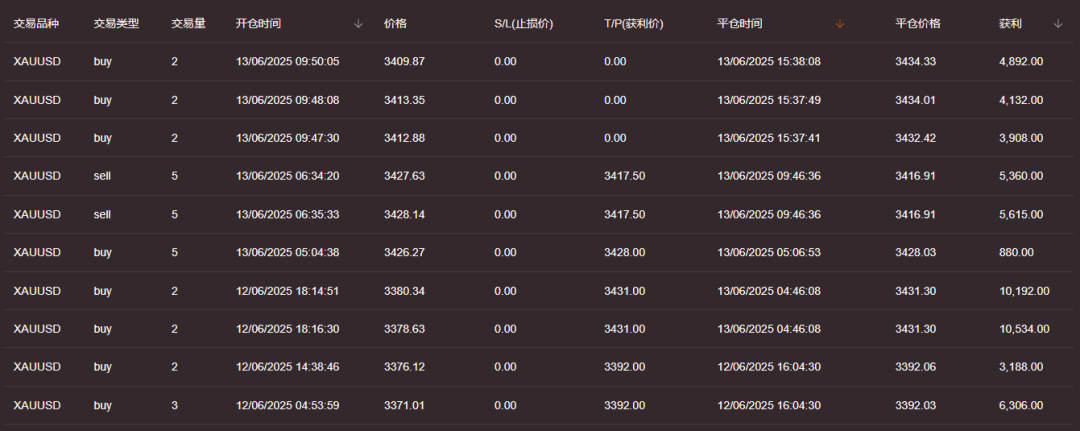Click XAUUSD in the 6,306.00 row
The image size is (1080, 431).
click(x=37, y=405)
